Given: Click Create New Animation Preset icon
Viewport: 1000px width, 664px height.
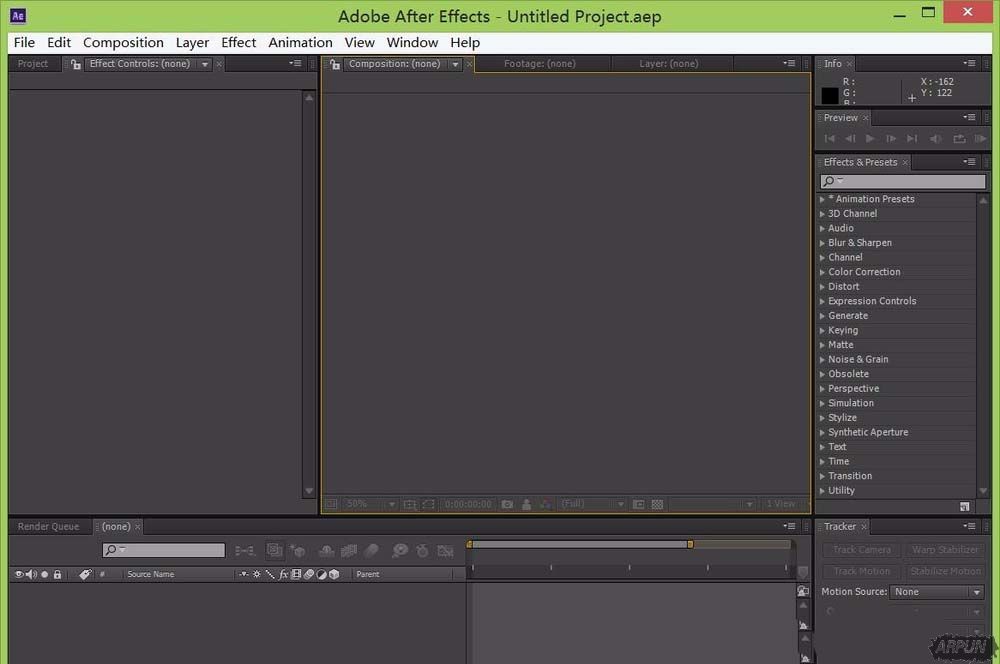Looking at the screenshot, I should click(964, 507).
